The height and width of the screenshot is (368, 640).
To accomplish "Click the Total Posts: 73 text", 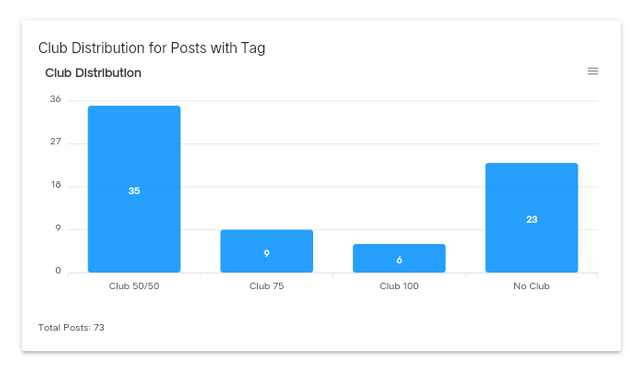I will coord(71,328).
